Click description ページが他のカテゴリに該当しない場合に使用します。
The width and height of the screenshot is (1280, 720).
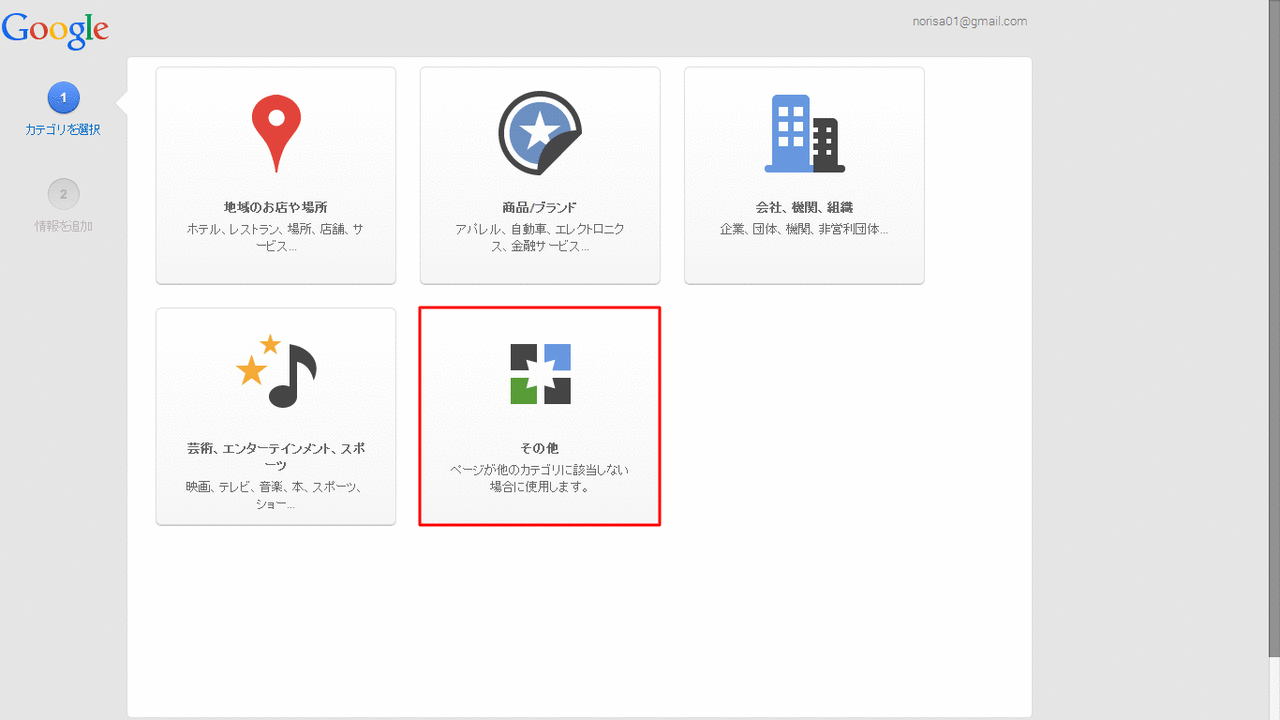point(540,479)
